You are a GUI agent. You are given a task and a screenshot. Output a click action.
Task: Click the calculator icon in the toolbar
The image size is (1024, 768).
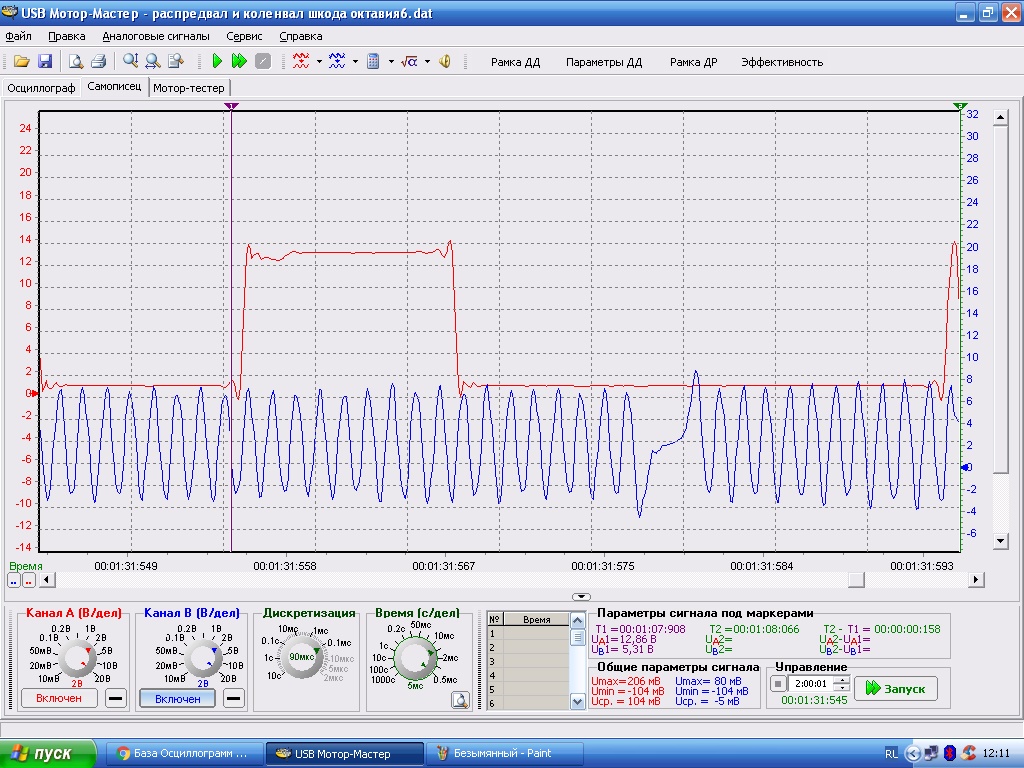[x=373, y=62]
